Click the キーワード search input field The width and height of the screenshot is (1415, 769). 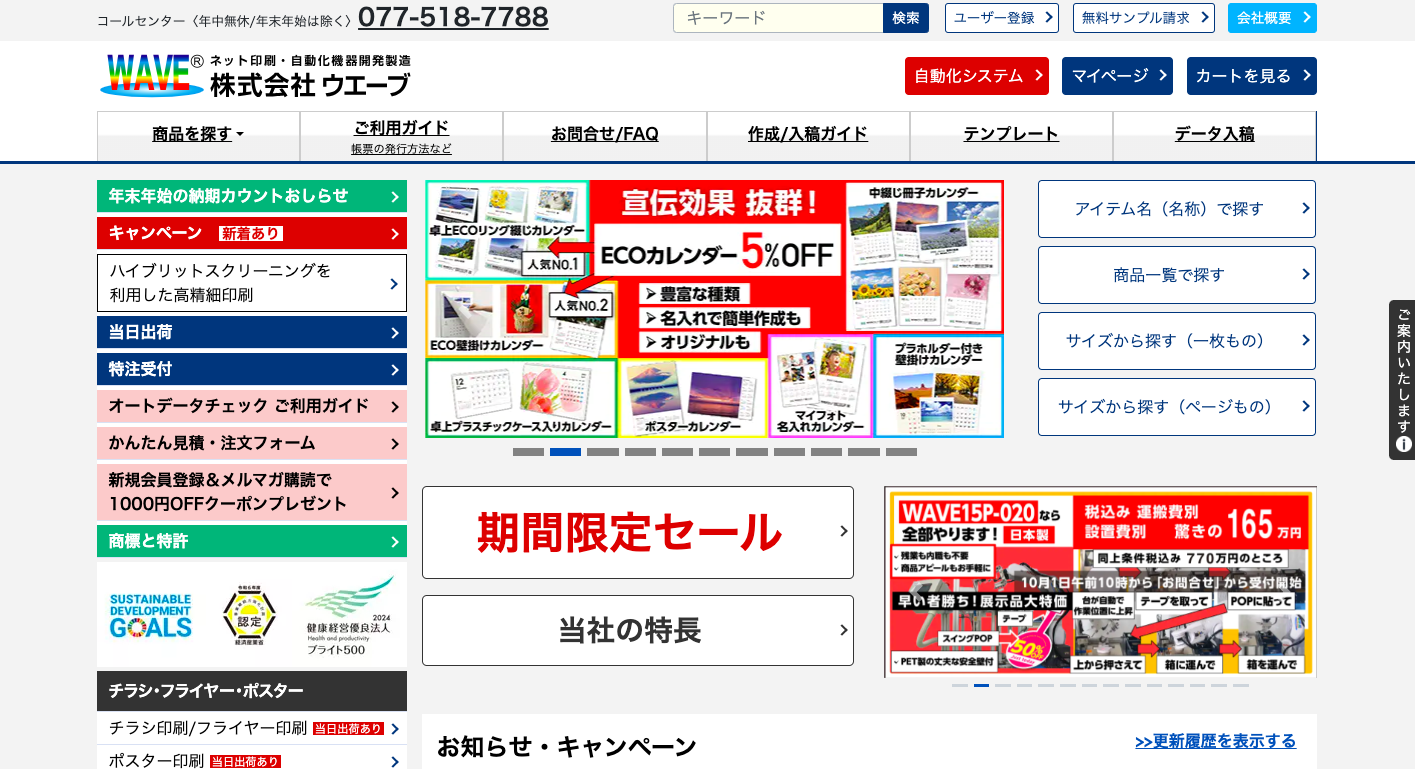point(778,18)
